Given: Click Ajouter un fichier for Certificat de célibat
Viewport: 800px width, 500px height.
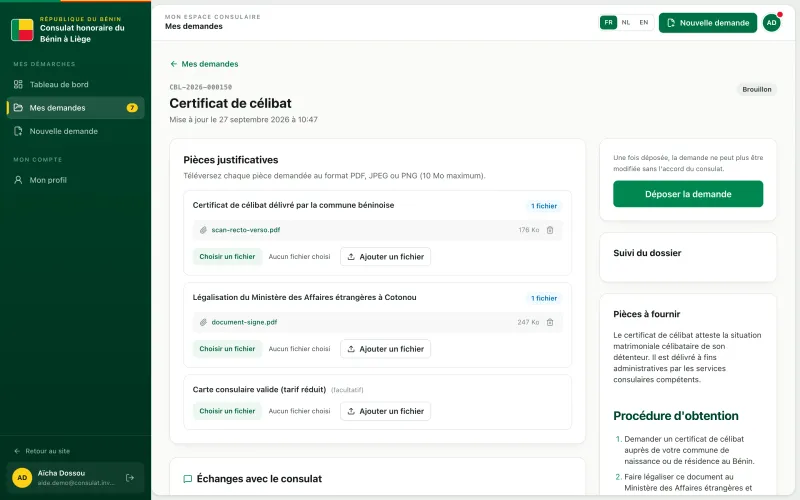Looking at the screenshot, I should [x=385, y=257].
